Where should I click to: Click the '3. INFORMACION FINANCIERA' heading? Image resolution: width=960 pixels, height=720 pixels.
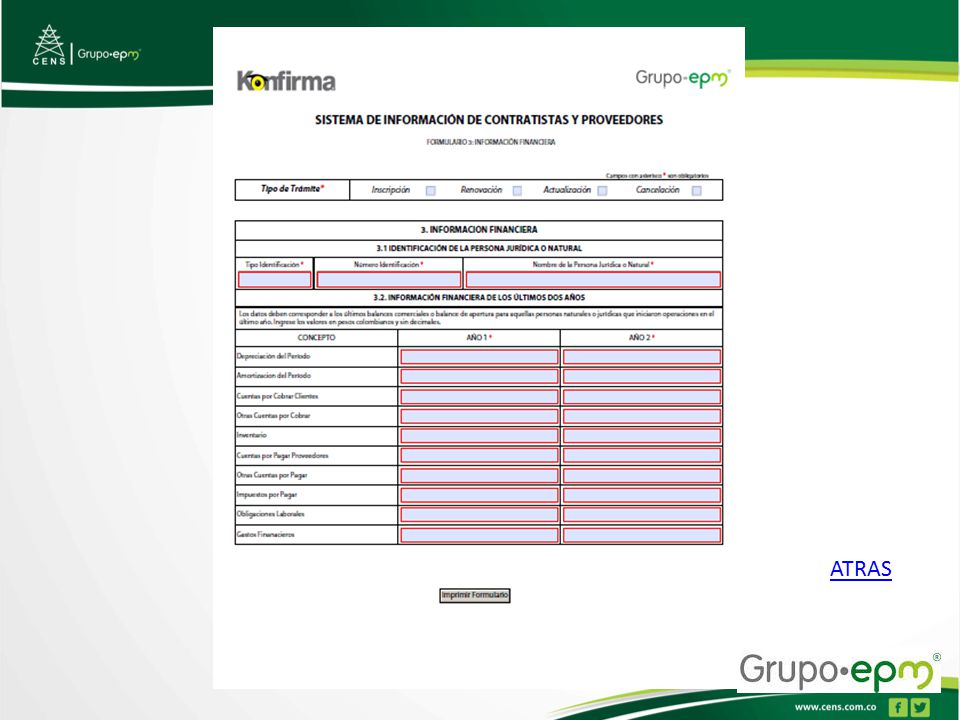[479, 230]
